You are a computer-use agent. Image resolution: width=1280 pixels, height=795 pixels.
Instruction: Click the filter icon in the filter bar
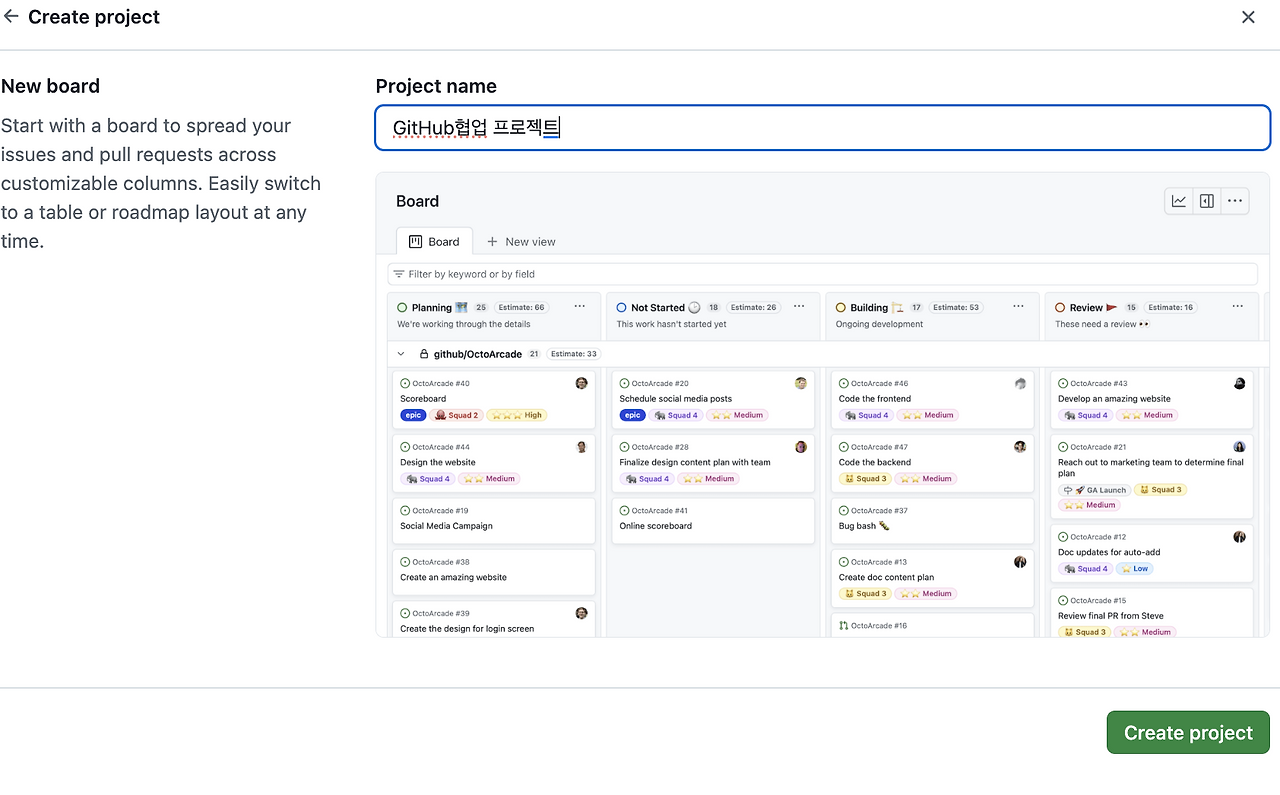point(399,274)
